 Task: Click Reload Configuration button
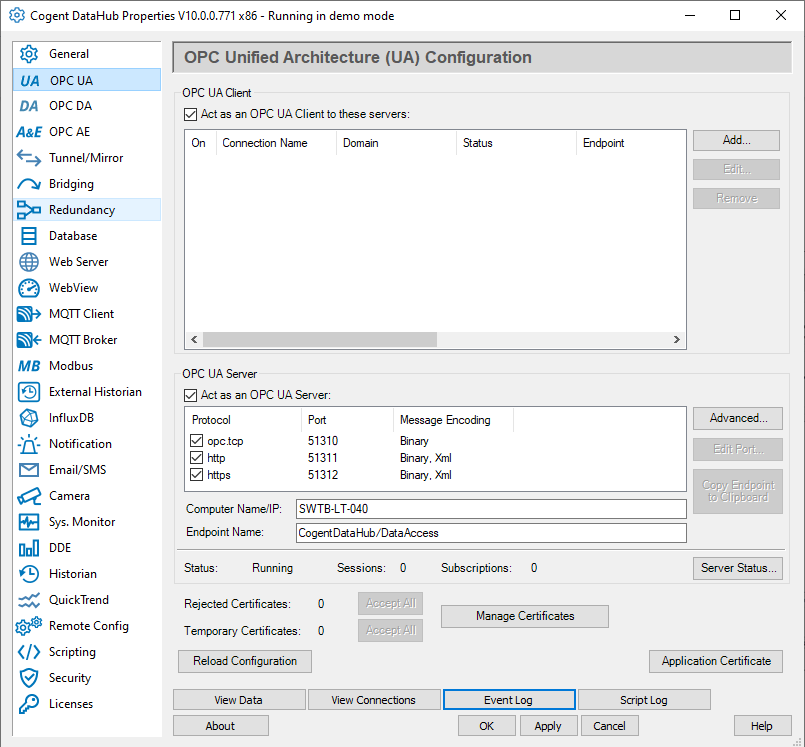pyautogui.click(x=245, y=661)
